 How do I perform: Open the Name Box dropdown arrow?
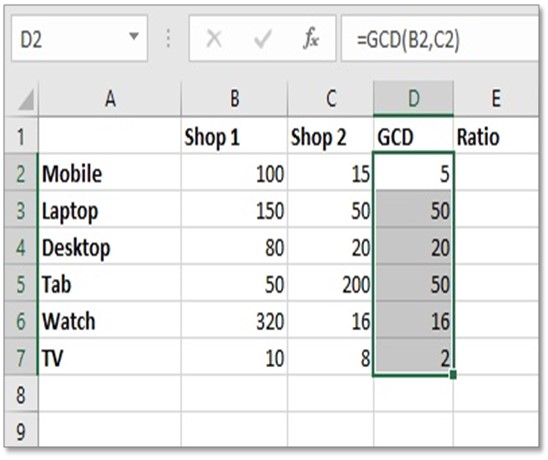click(x=134, y=36)
